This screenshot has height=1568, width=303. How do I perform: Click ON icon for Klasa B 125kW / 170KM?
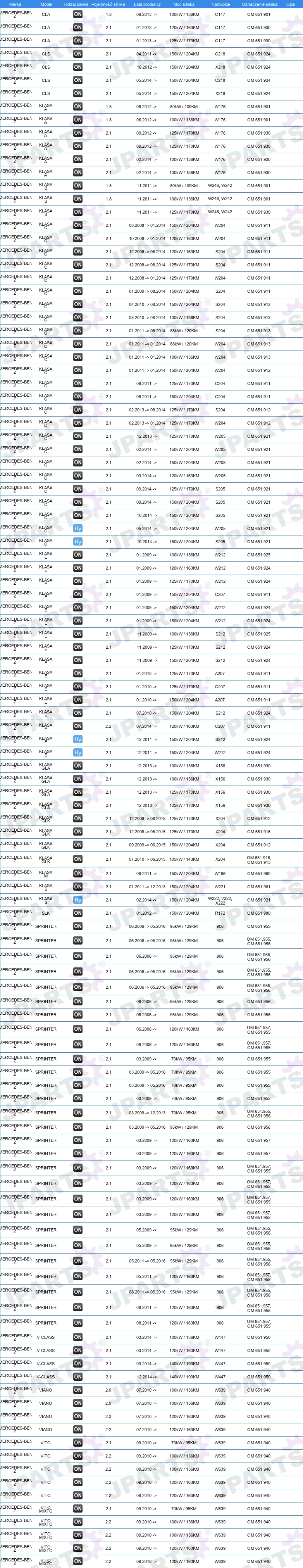click(78, 212)
